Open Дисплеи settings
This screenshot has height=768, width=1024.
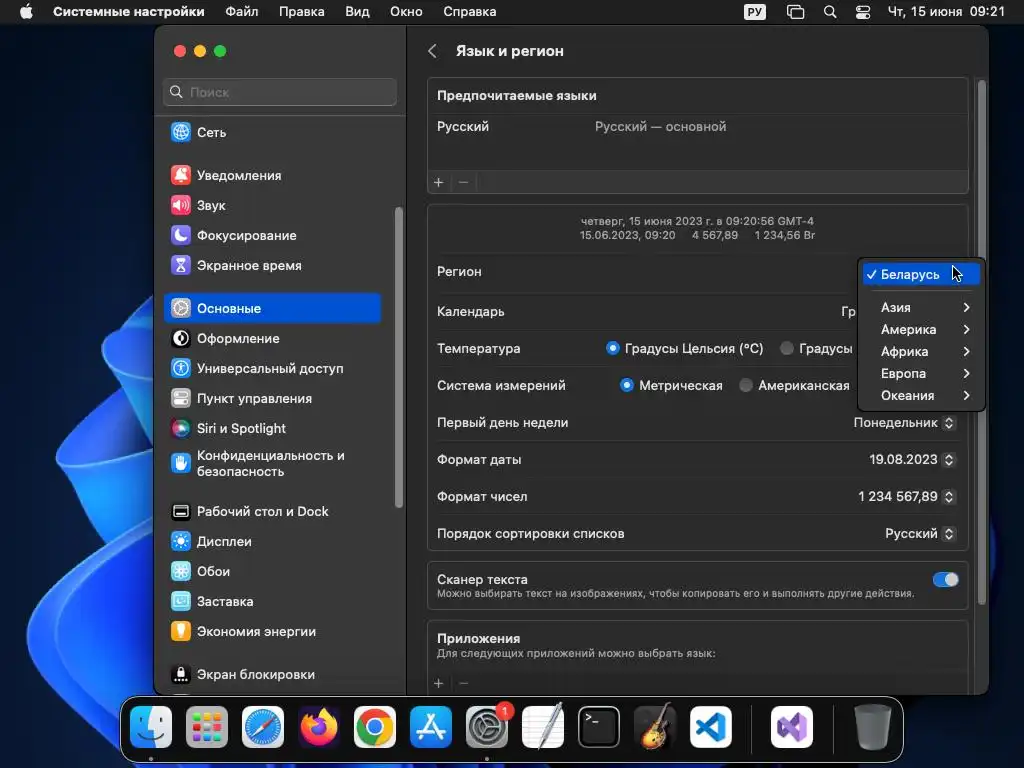272,541
